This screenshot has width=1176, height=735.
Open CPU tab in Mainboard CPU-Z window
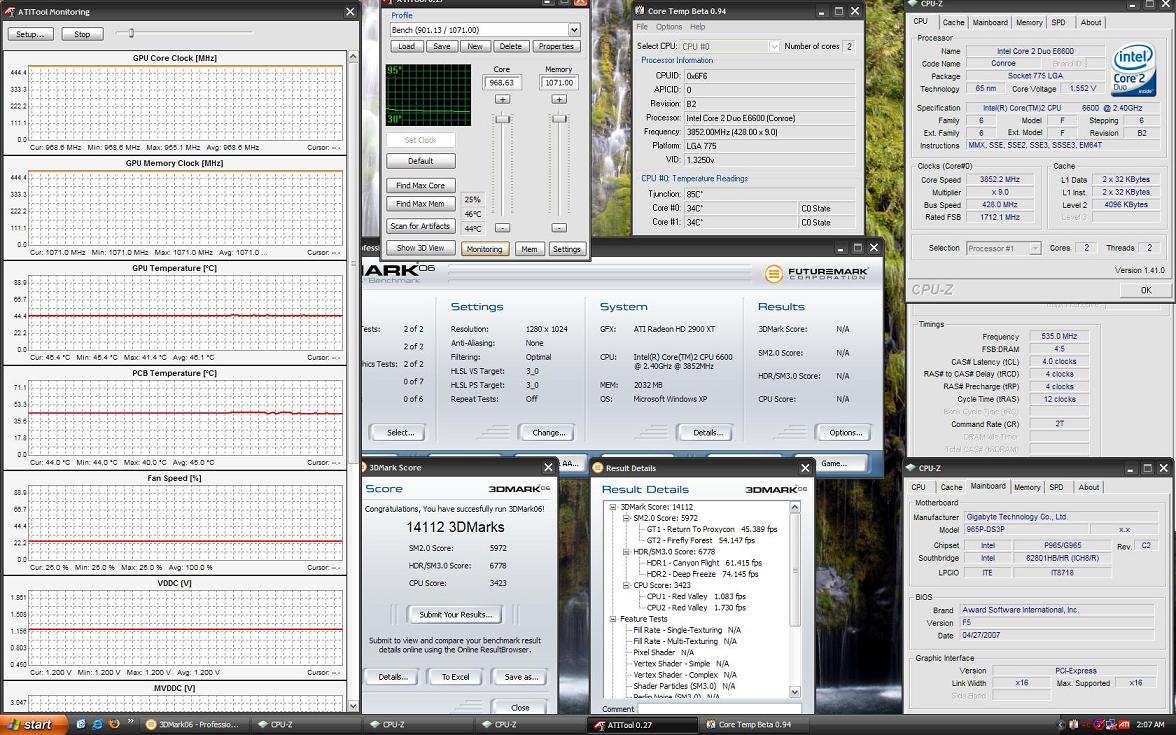pyautogui.click(x=919, y=488)
